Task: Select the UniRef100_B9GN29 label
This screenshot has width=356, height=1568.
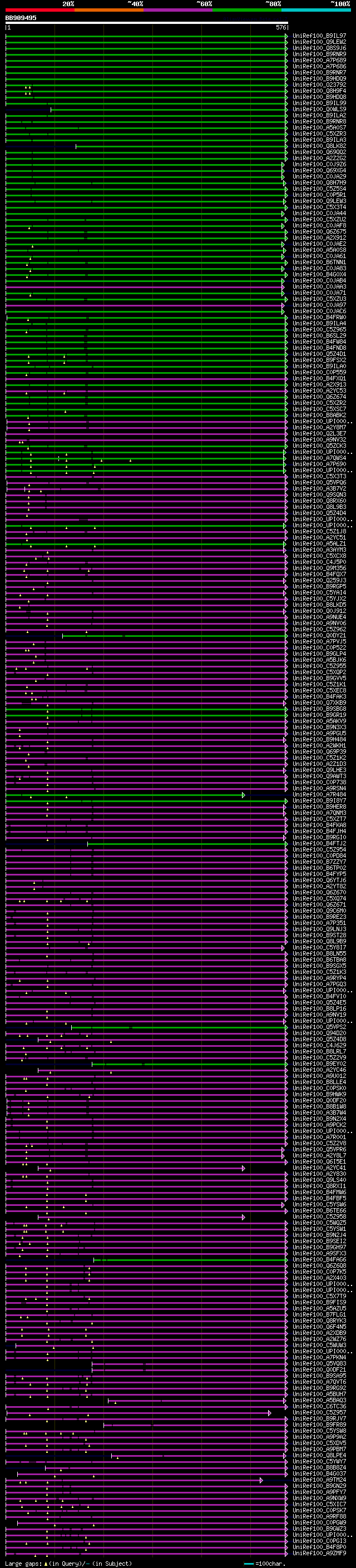Action: [319, 1486]
